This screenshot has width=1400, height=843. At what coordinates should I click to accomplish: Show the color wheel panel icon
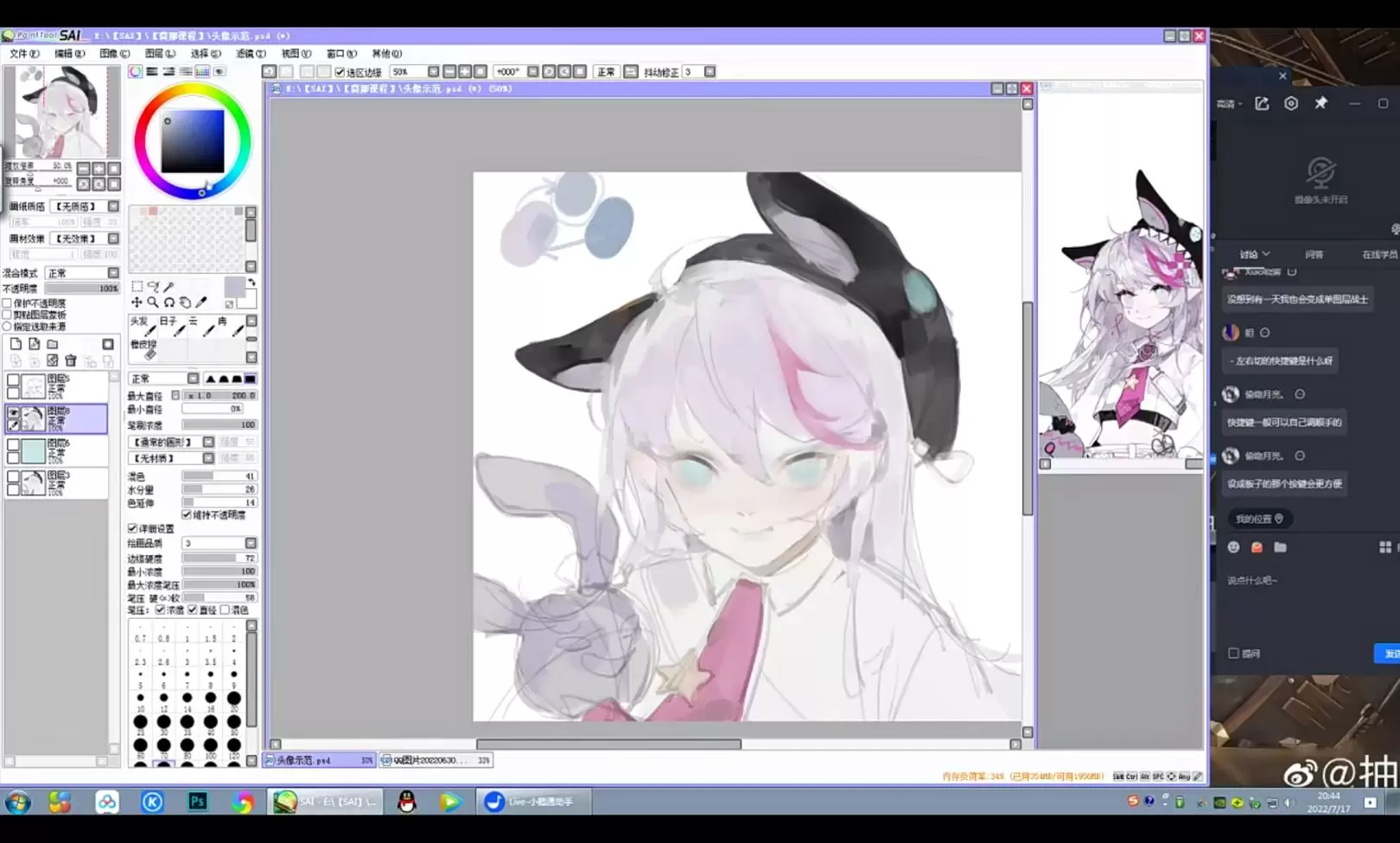[136, 72]
